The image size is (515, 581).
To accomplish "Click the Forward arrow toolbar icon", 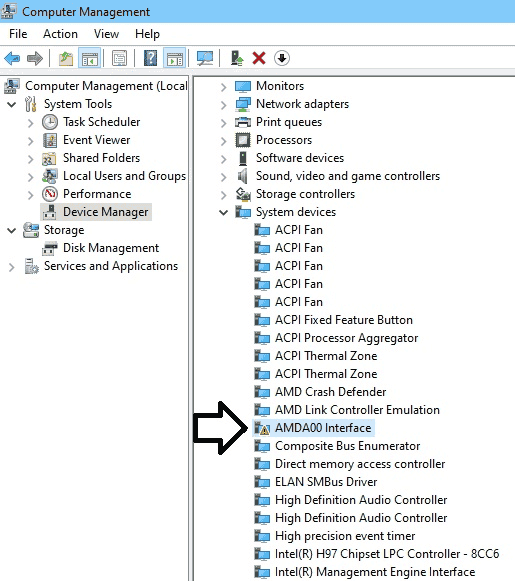I will click(35, 58).
